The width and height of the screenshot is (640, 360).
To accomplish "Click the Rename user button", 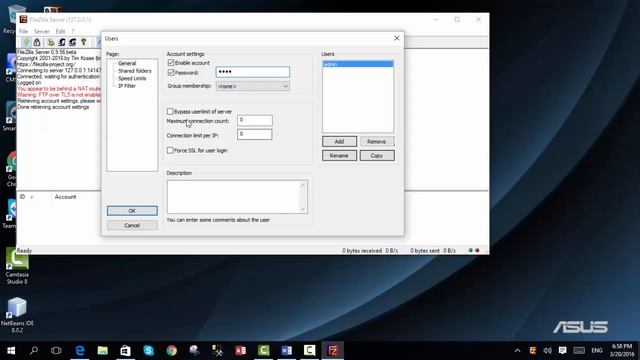I will (339, 156).
